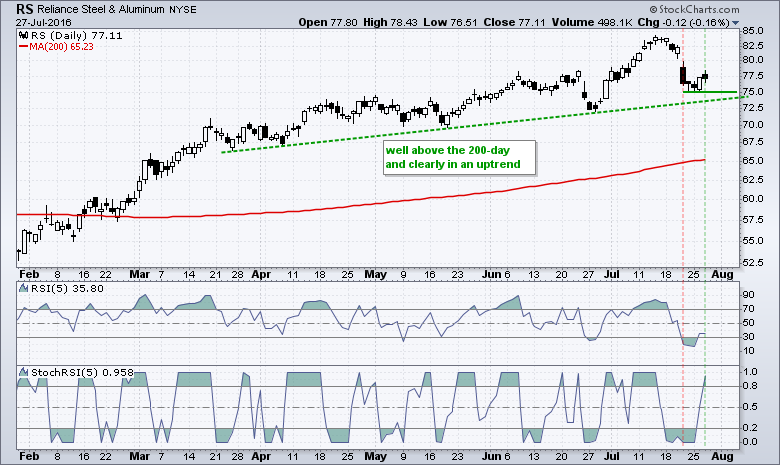Click the RSI 90 axis label

[x=749, y=295]
